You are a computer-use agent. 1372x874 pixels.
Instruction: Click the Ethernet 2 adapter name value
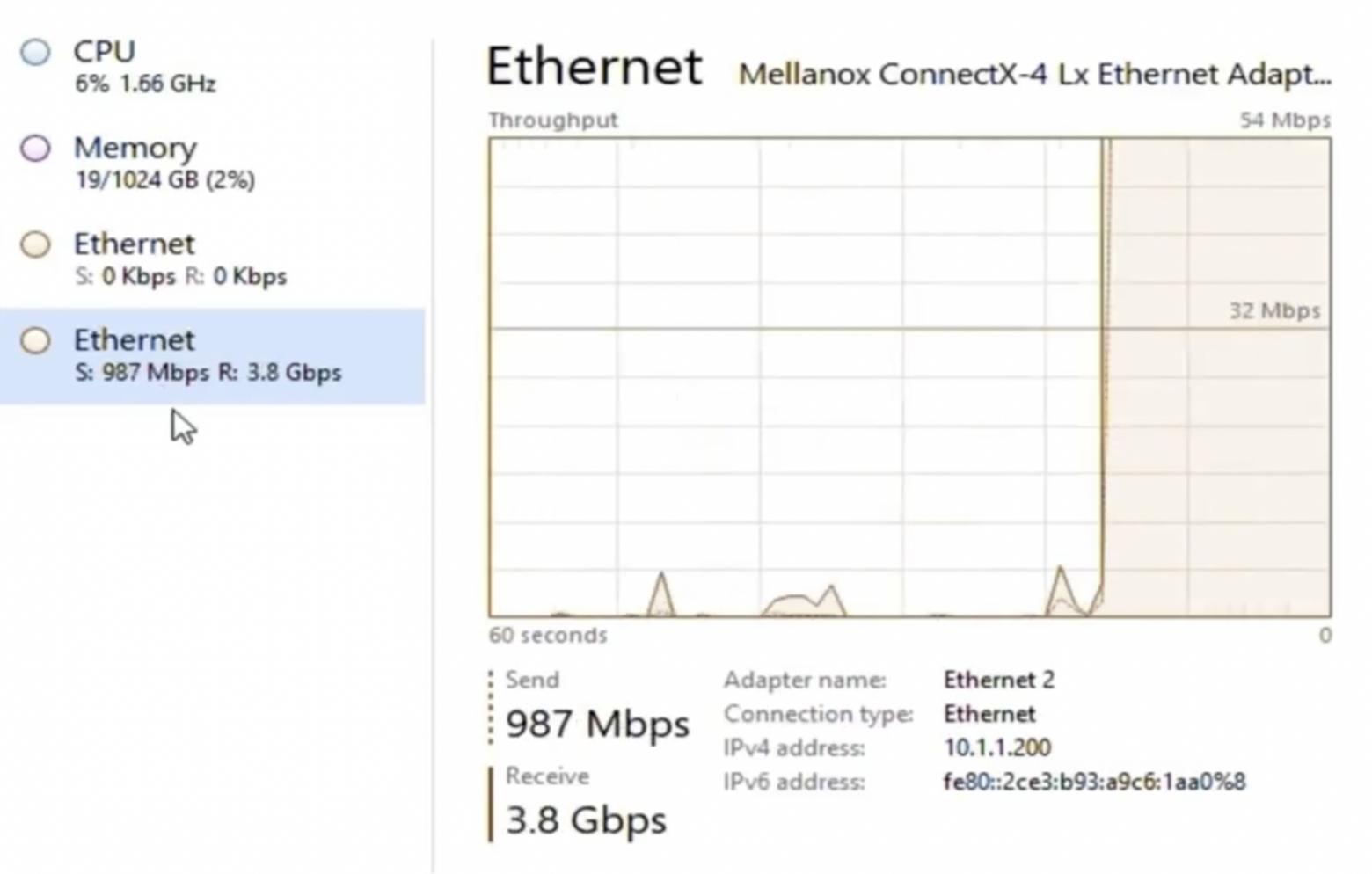[x=998, y=680]
